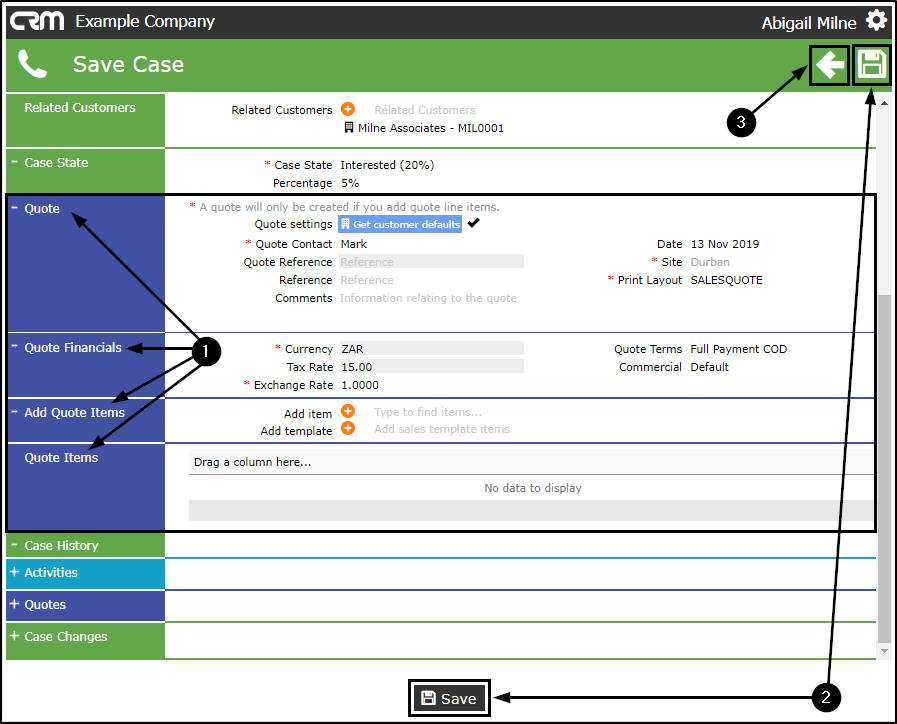897x724 pixels.
Task: Add a related customer with the plus icon
Action: 348,109
